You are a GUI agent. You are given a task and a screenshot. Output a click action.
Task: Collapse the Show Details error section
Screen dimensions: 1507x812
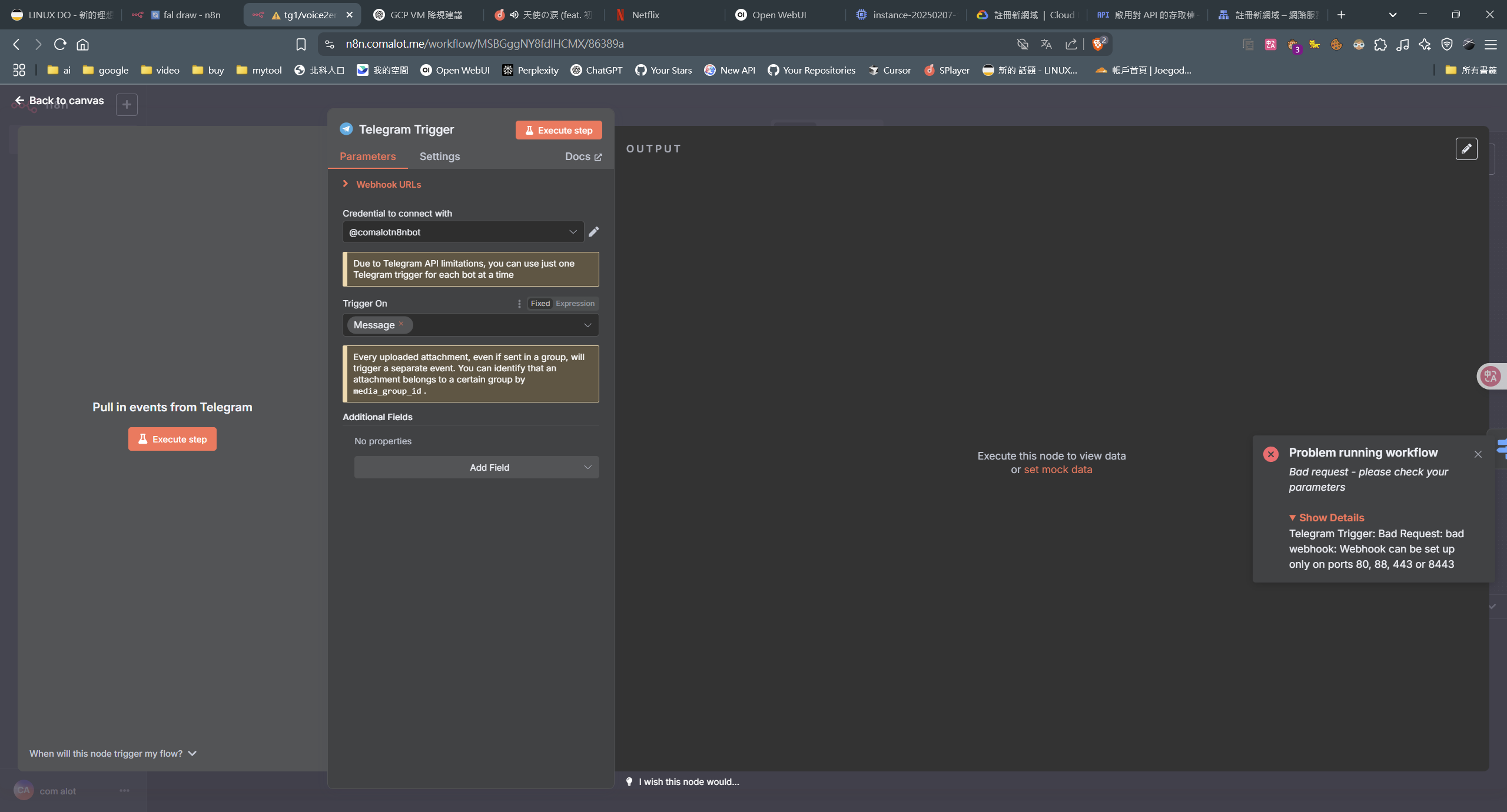(1327, 518)
